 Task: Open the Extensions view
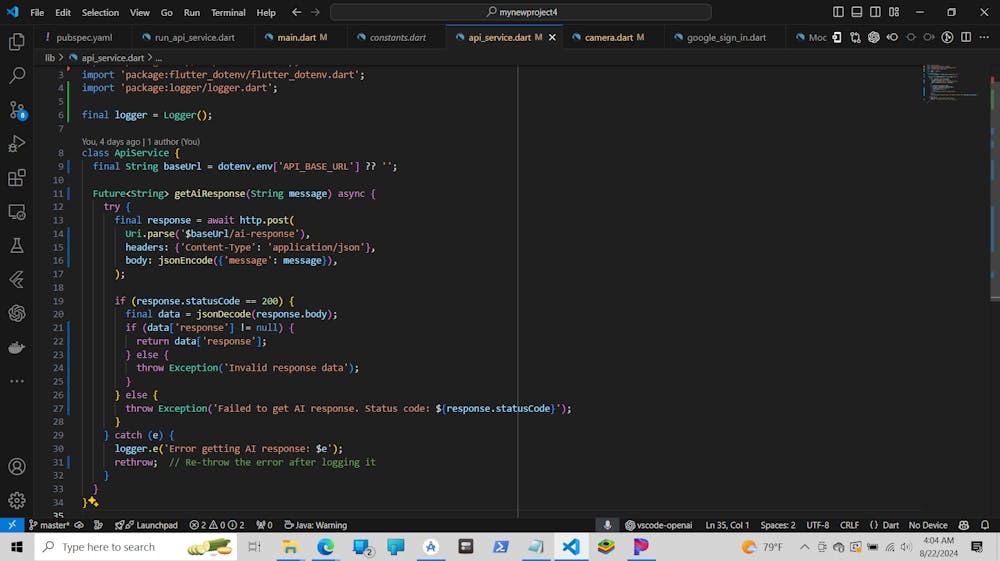(17, 178)
